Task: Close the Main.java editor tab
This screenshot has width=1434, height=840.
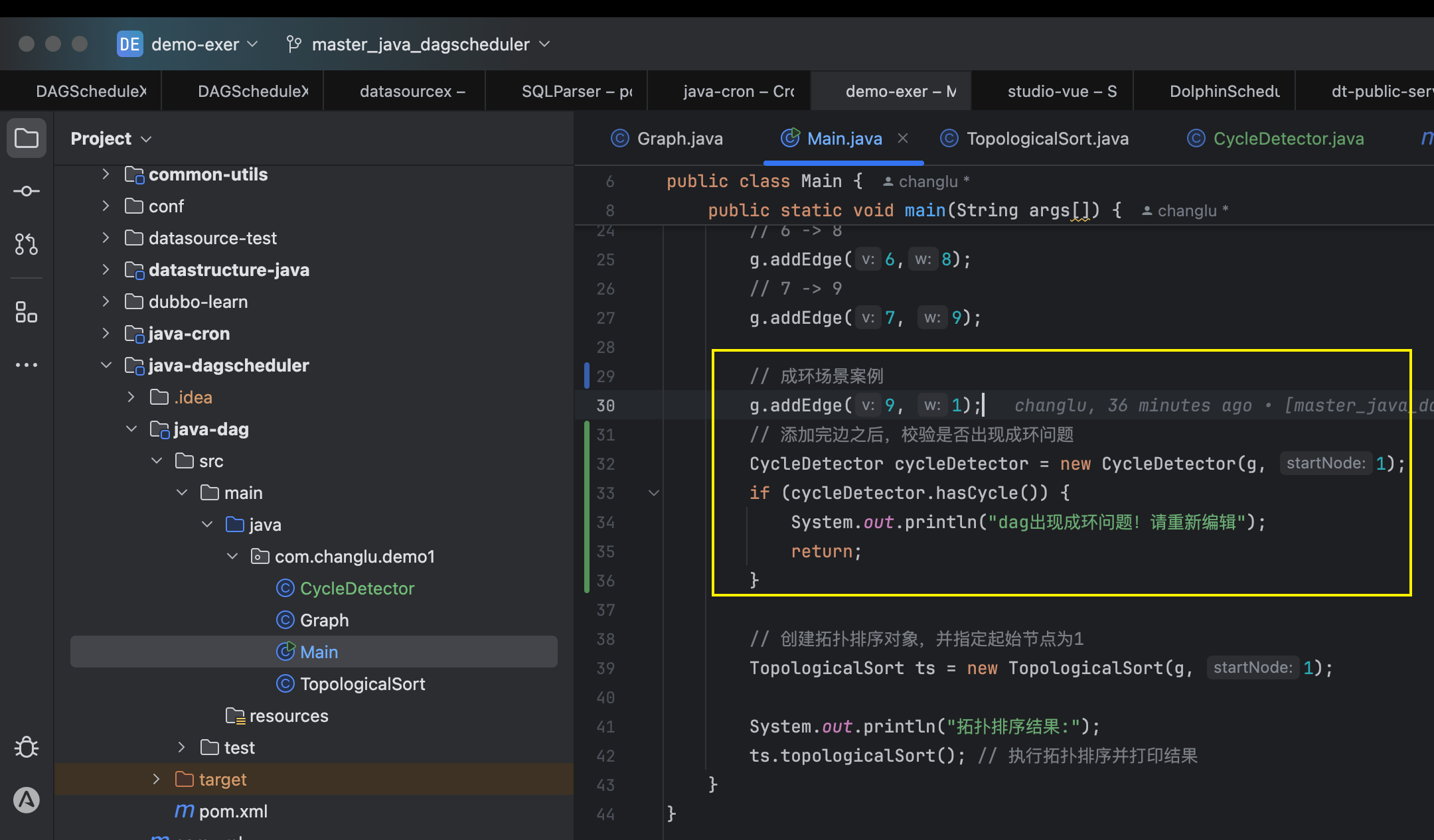Action: tap(903, 138)
